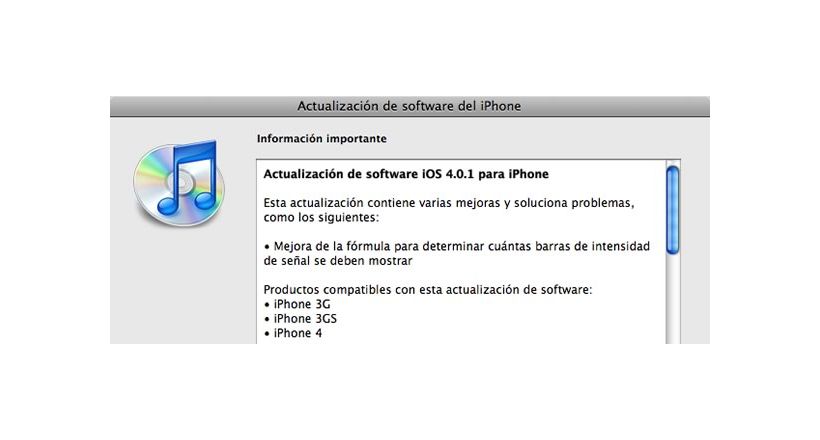Click the bullet dot before "iPhone 3G"
The width and height of the screenshot is (820, 440).
coord(267,305)
